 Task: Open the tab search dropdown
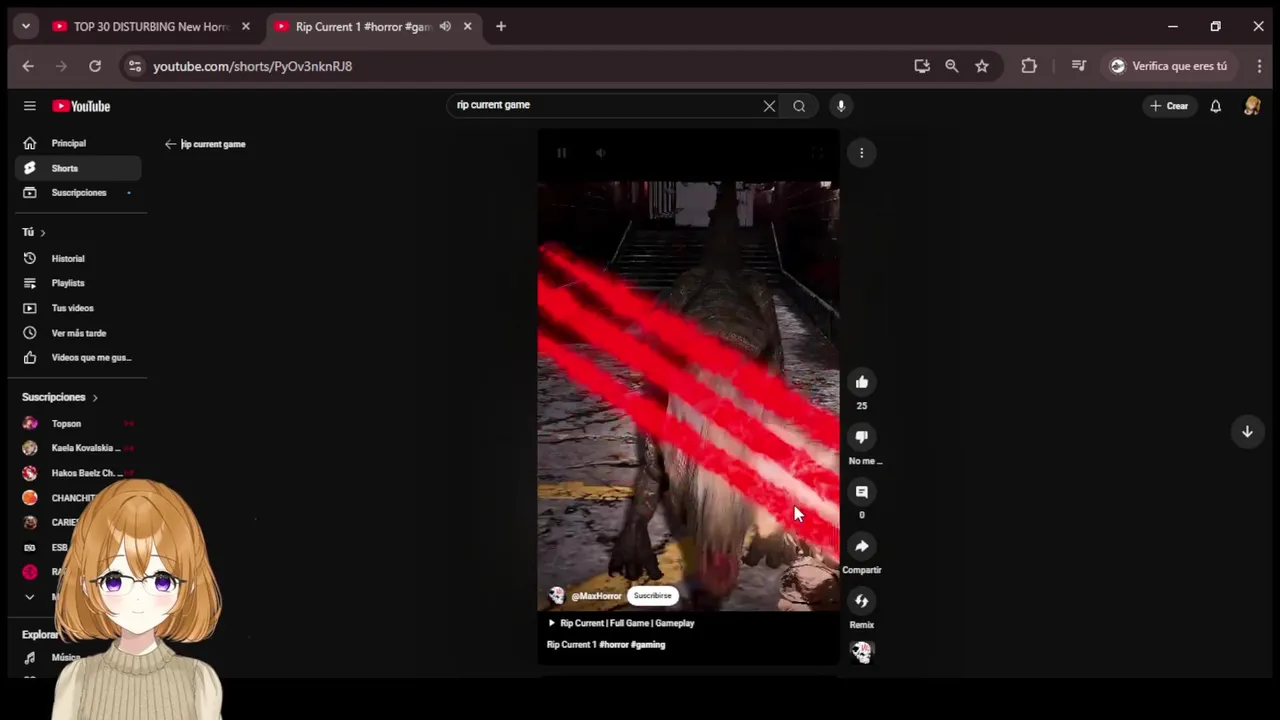(26, 27)
